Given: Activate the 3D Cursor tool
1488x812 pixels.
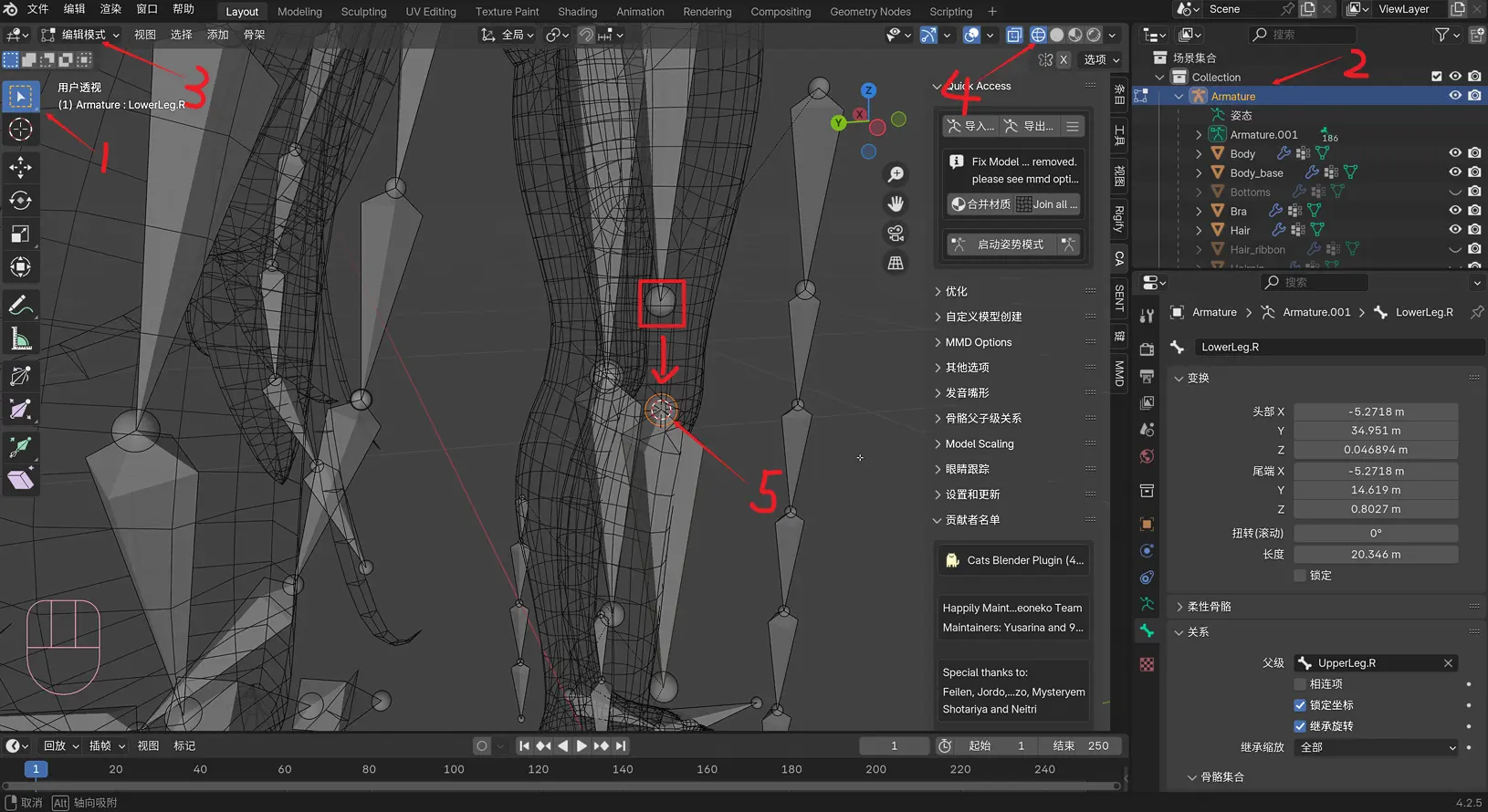Looking at the screenshot, I should coord(20,129).
